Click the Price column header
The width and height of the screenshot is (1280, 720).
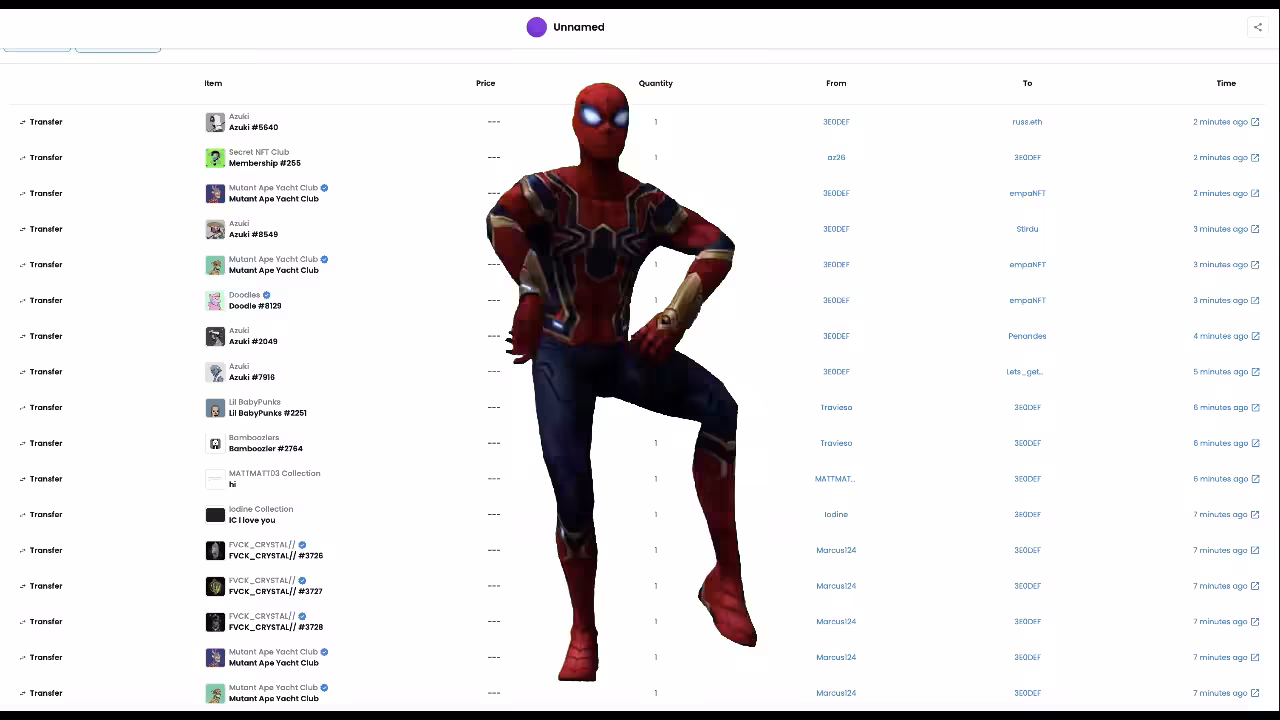(x=485, y=83)
